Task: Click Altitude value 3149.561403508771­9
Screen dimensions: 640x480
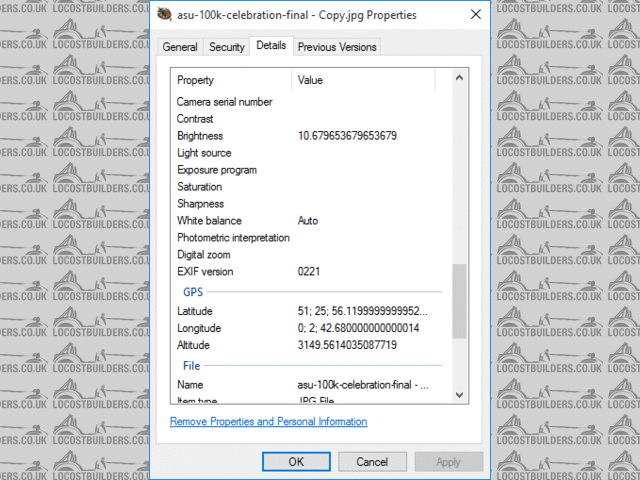Action: pyautogui.click(x=347, y=345)
